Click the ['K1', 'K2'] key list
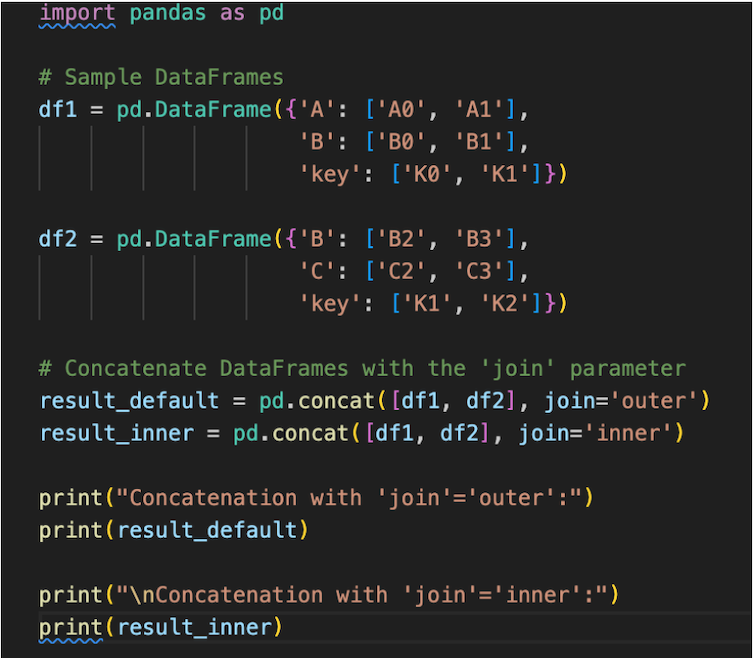 469,303
